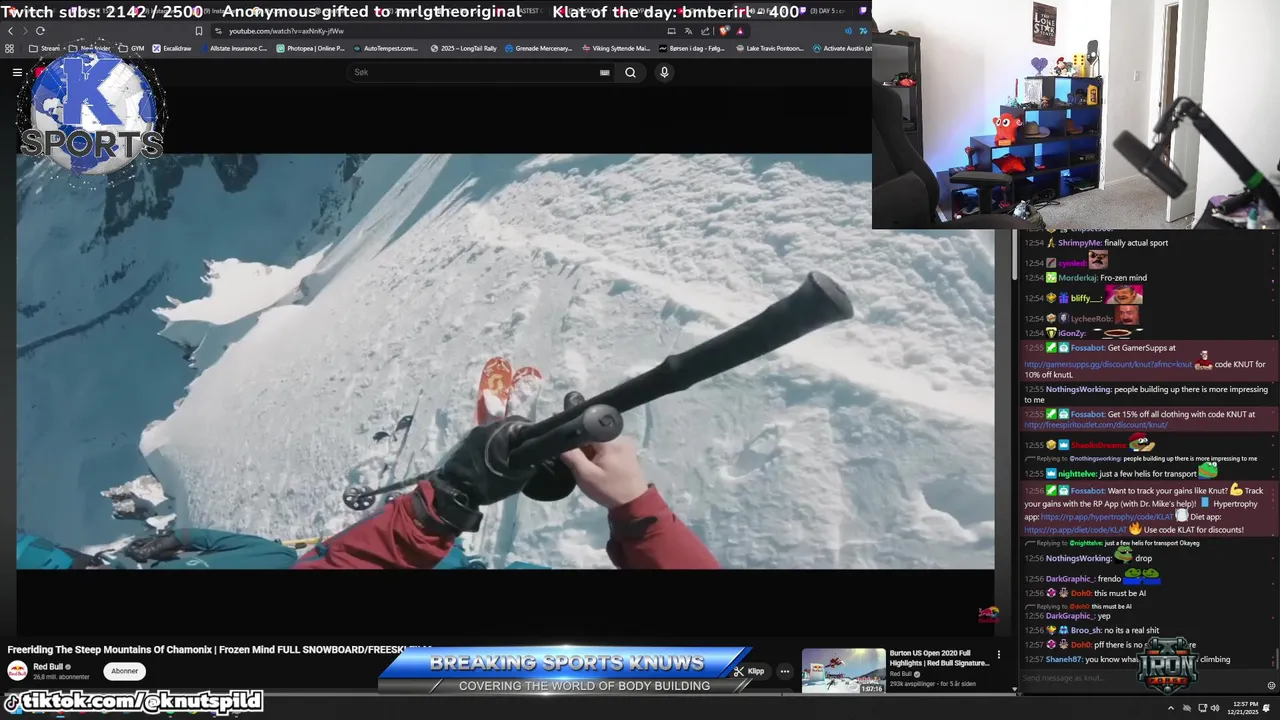Open the 2025 – LongTail Rally bookmark

click(x=464, y=48)
